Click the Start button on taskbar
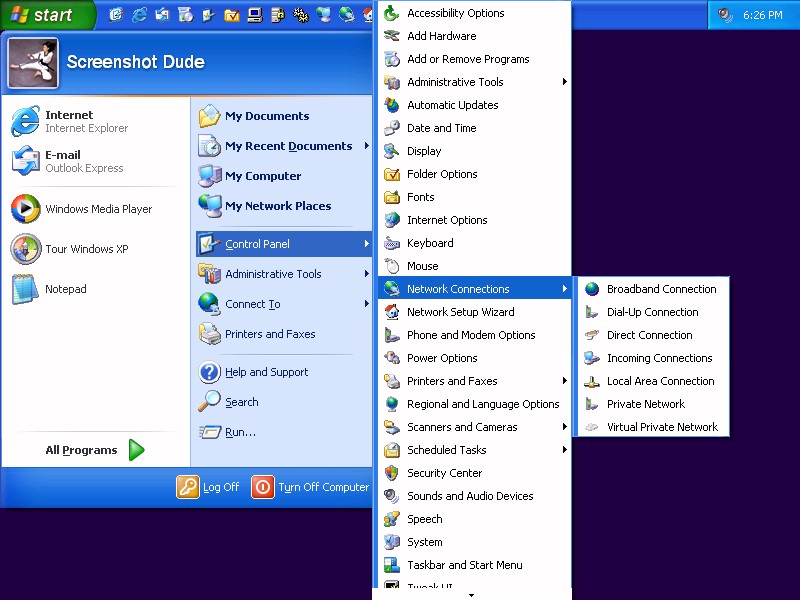This screenshot has width=800, height=600. (x=47, y=15)
